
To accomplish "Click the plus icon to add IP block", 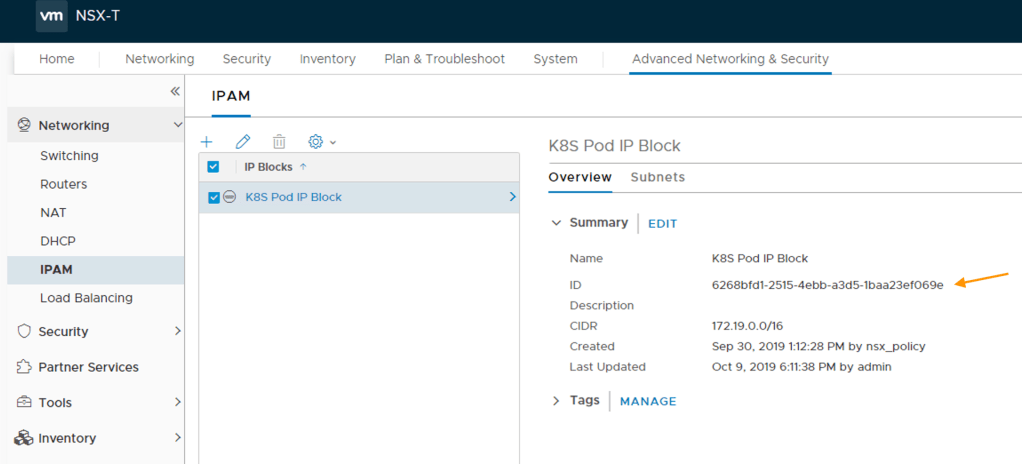I will click(x=207, y=143).
